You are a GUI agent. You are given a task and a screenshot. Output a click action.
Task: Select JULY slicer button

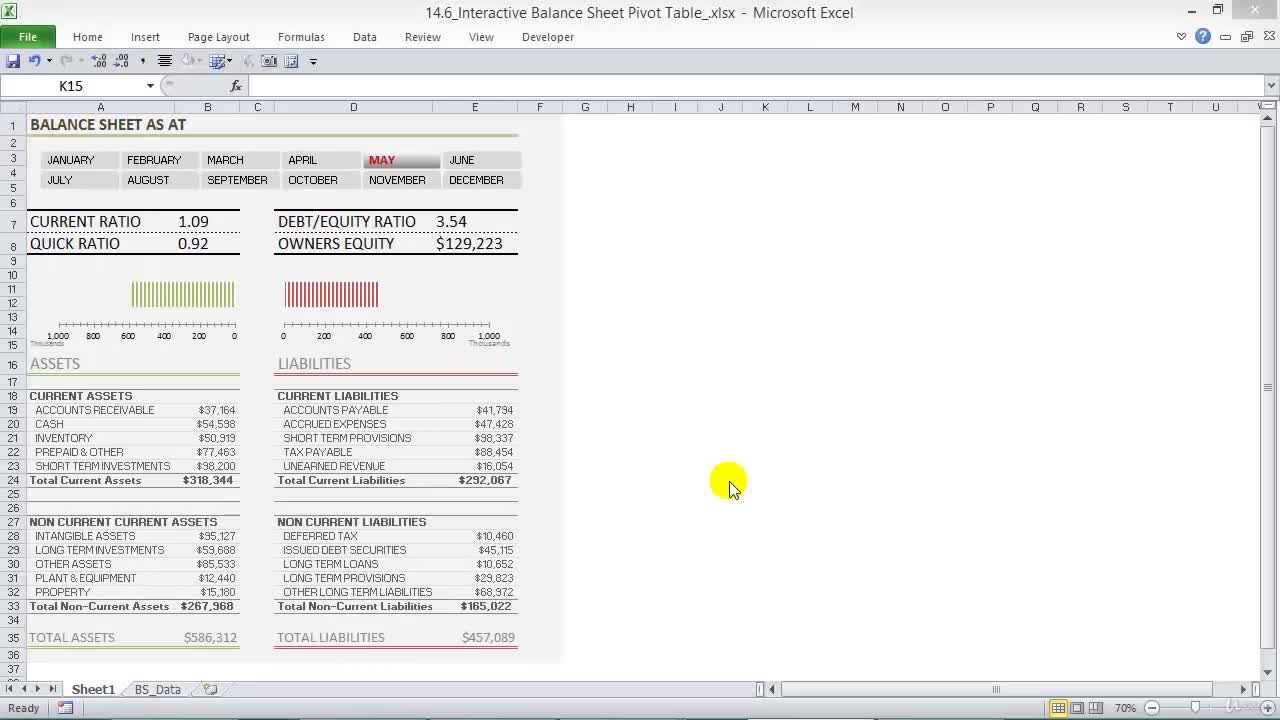pyautogui.click(x=80, y=180)
